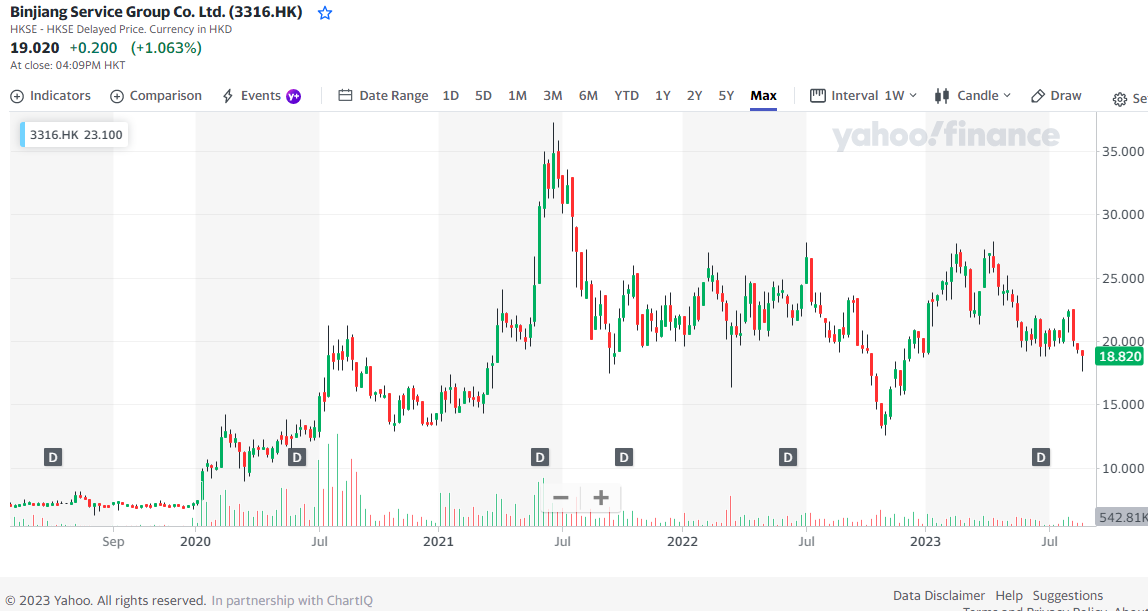Click dividend marker near Sep 2019
1148x611 pixels.
[52, 458]
